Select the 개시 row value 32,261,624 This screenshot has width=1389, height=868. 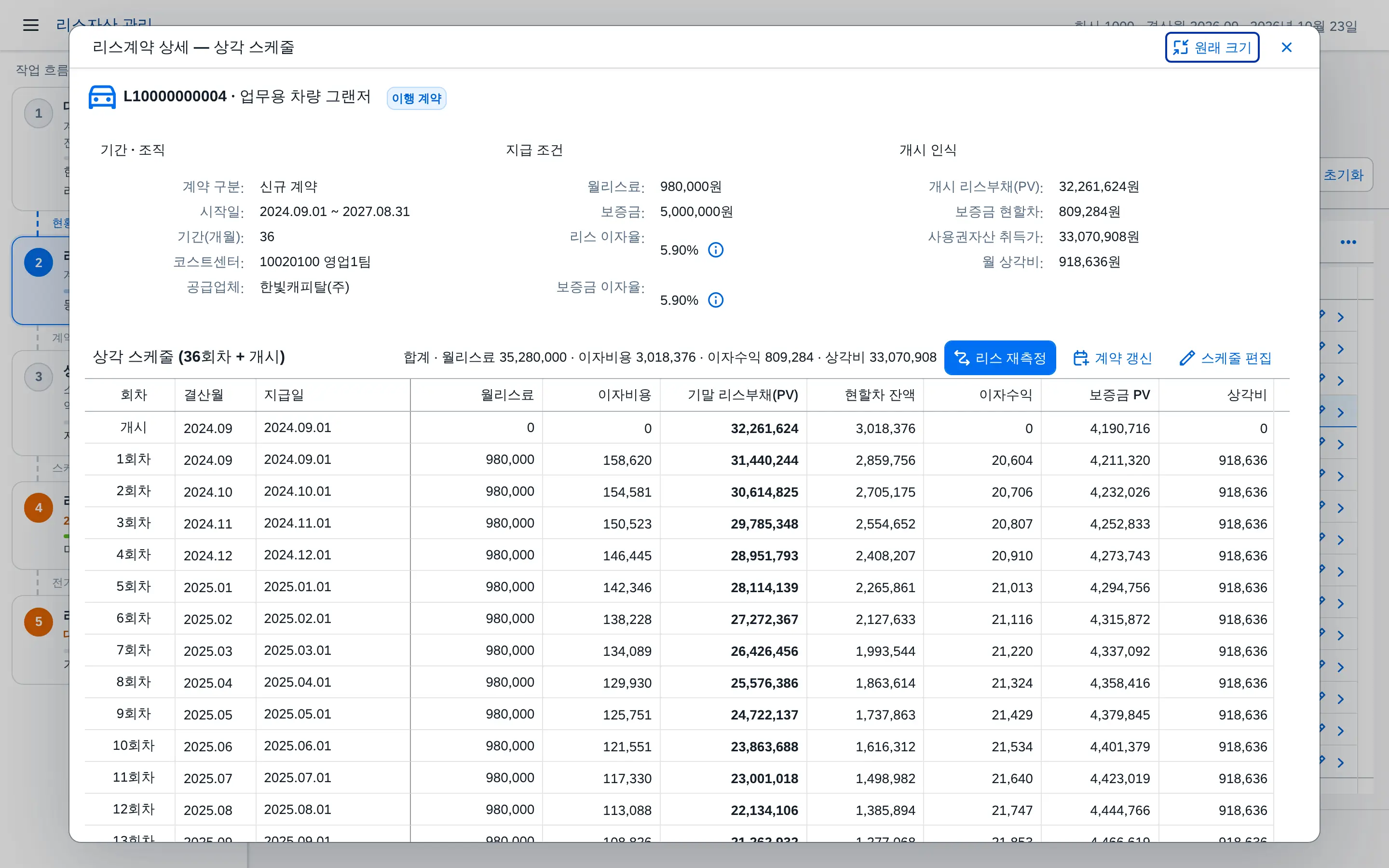pyautogui.click(x=764, y=429)
